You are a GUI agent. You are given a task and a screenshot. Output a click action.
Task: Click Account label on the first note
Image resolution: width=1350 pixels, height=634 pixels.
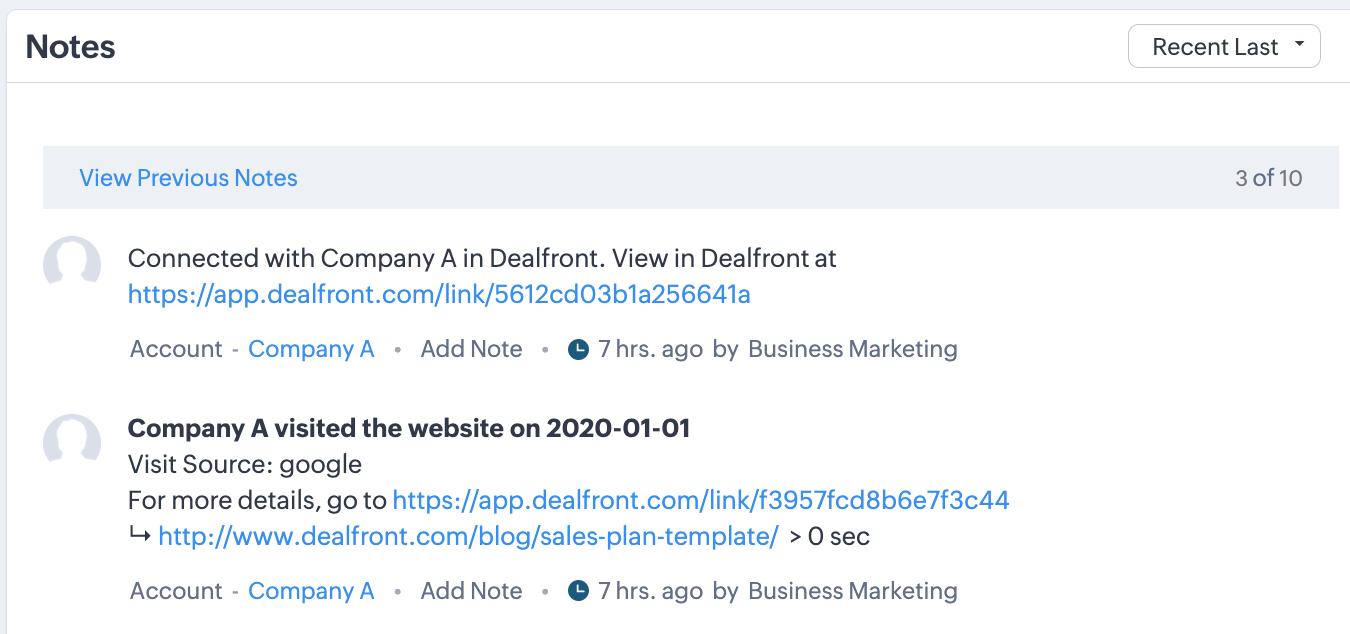(x=176, y=349)
